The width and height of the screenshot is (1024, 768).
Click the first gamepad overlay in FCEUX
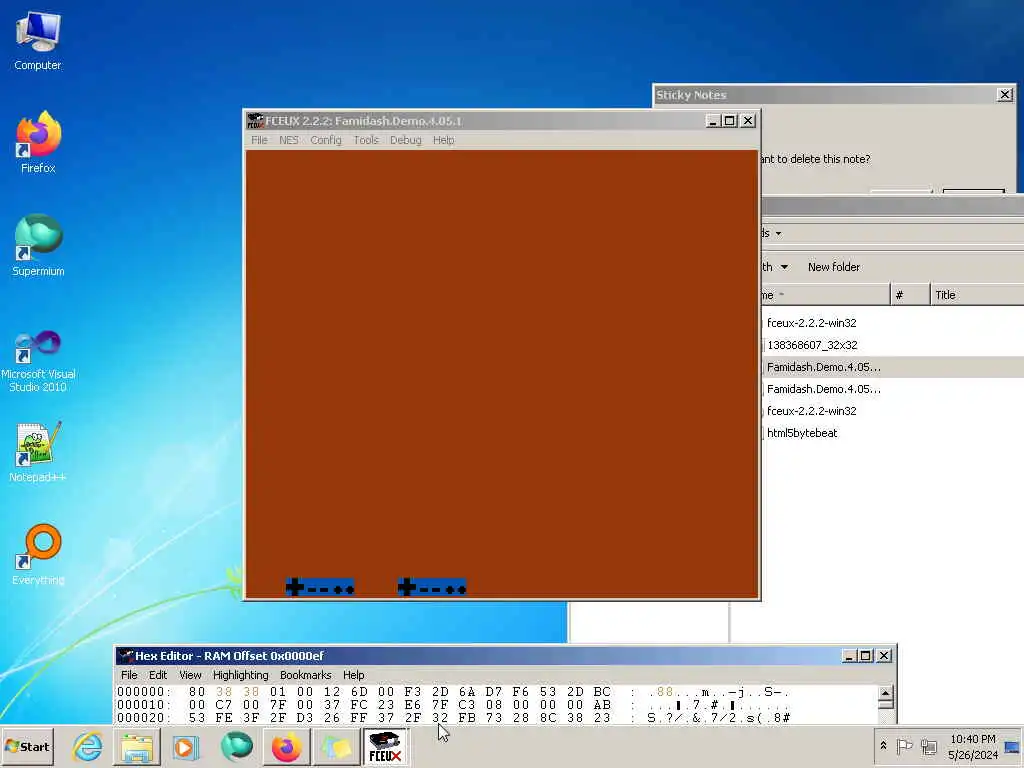click(x=320, y=587)
